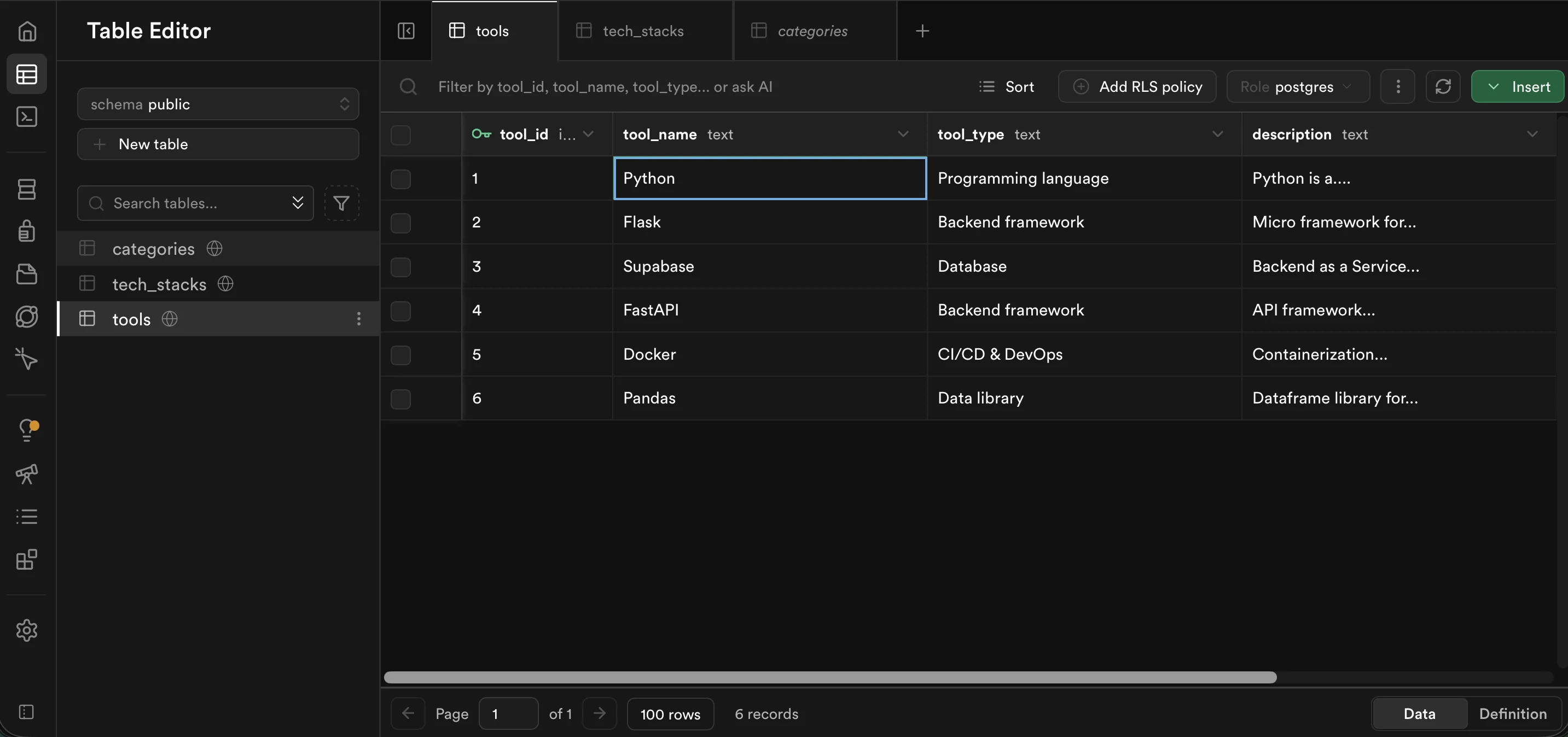
Task: Switch to the tech_stacks tab
Action: tap(645, 31)
